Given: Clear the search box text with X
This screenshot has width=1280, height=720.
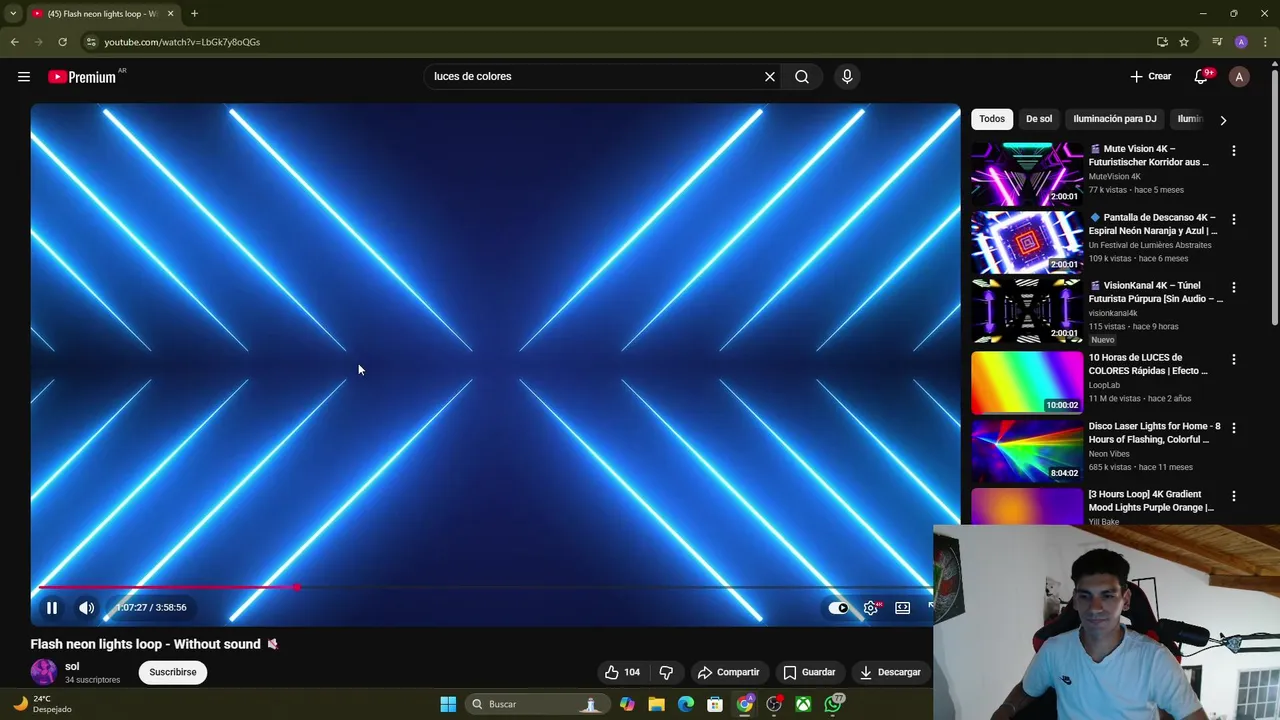Looking at the screenshot, I should point(770,76).
